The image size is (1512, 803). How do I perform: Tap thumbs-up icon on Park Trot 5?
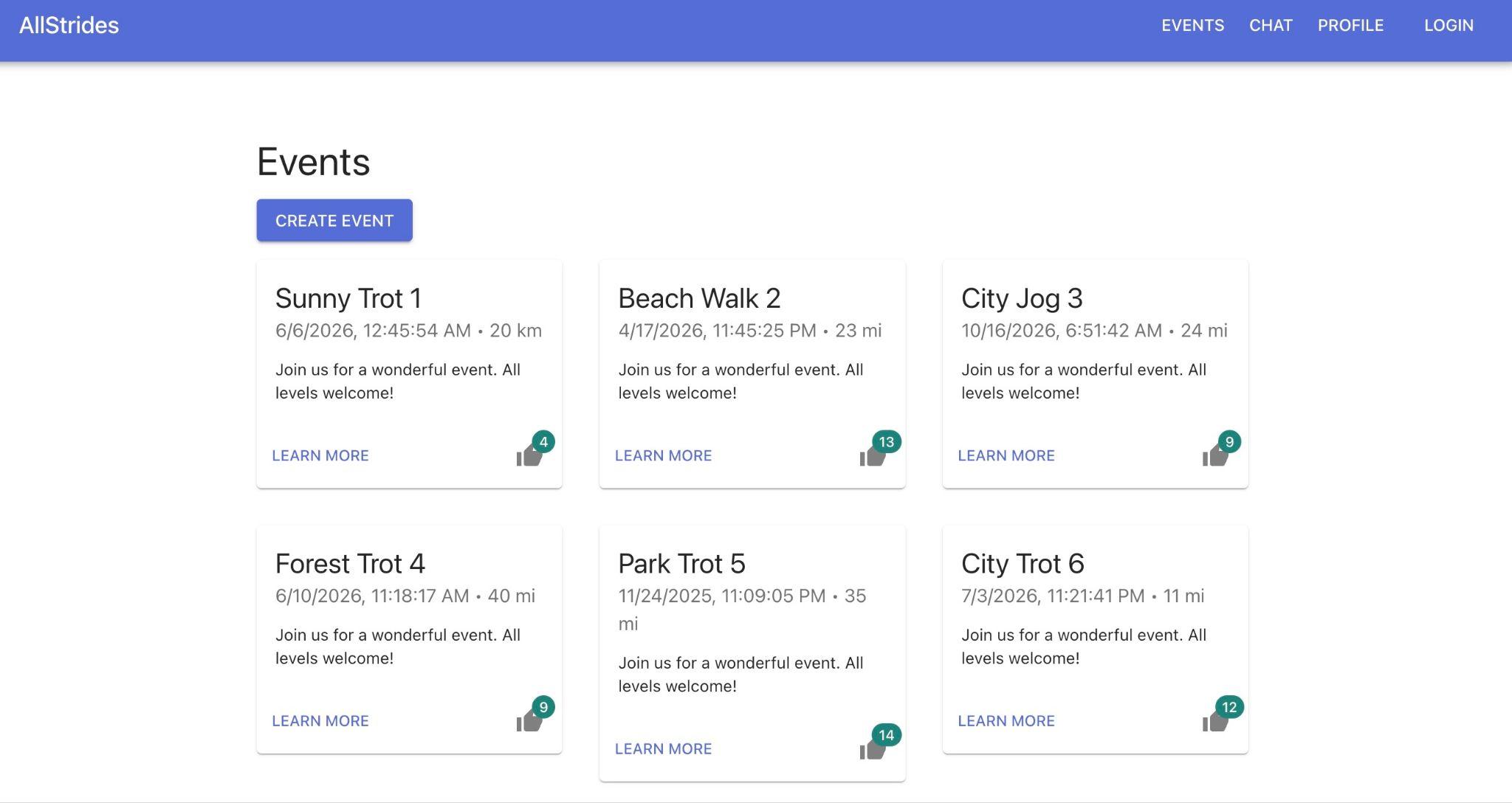point(872,749)
